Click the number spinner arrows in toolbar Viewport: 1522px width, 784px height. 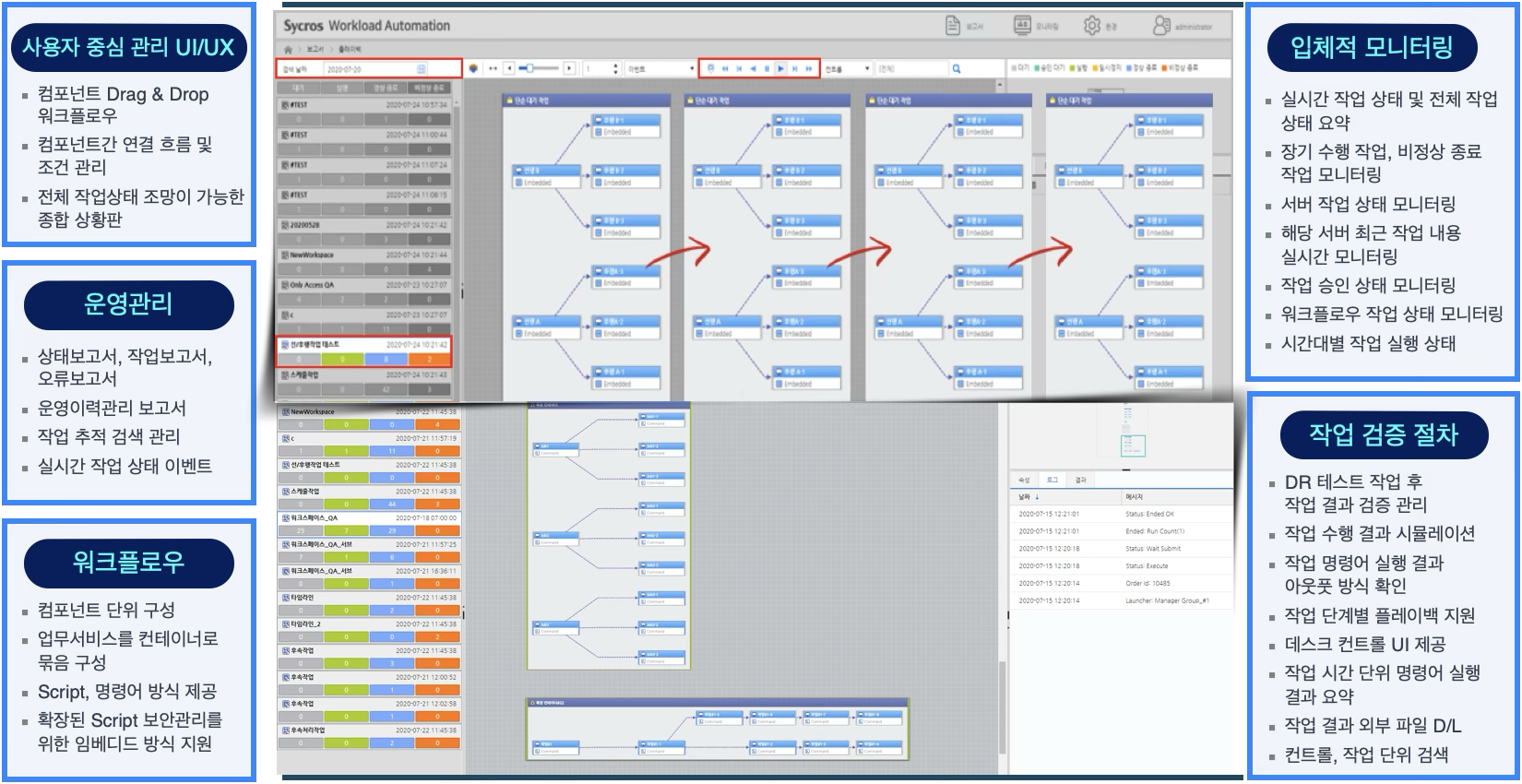(x=614, y=68)
